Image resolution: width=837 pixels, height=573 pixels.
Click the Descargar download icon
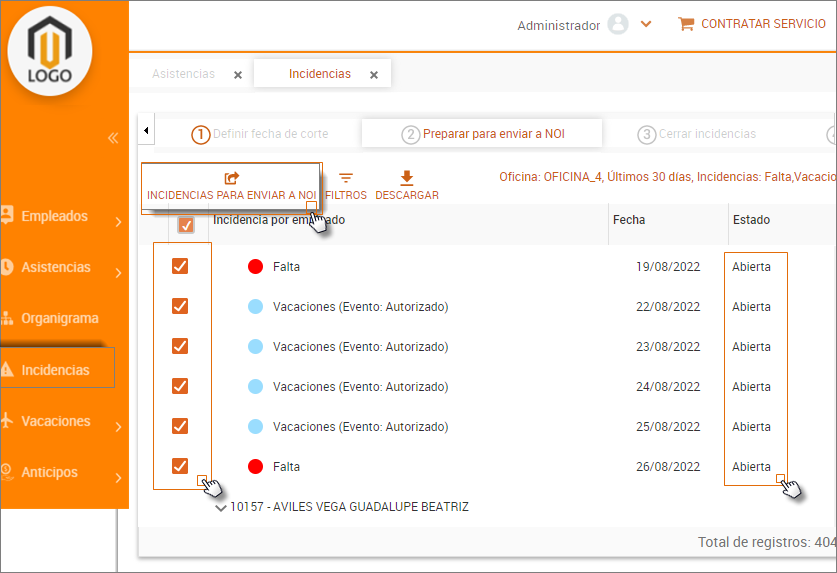(x=406, y=178)
